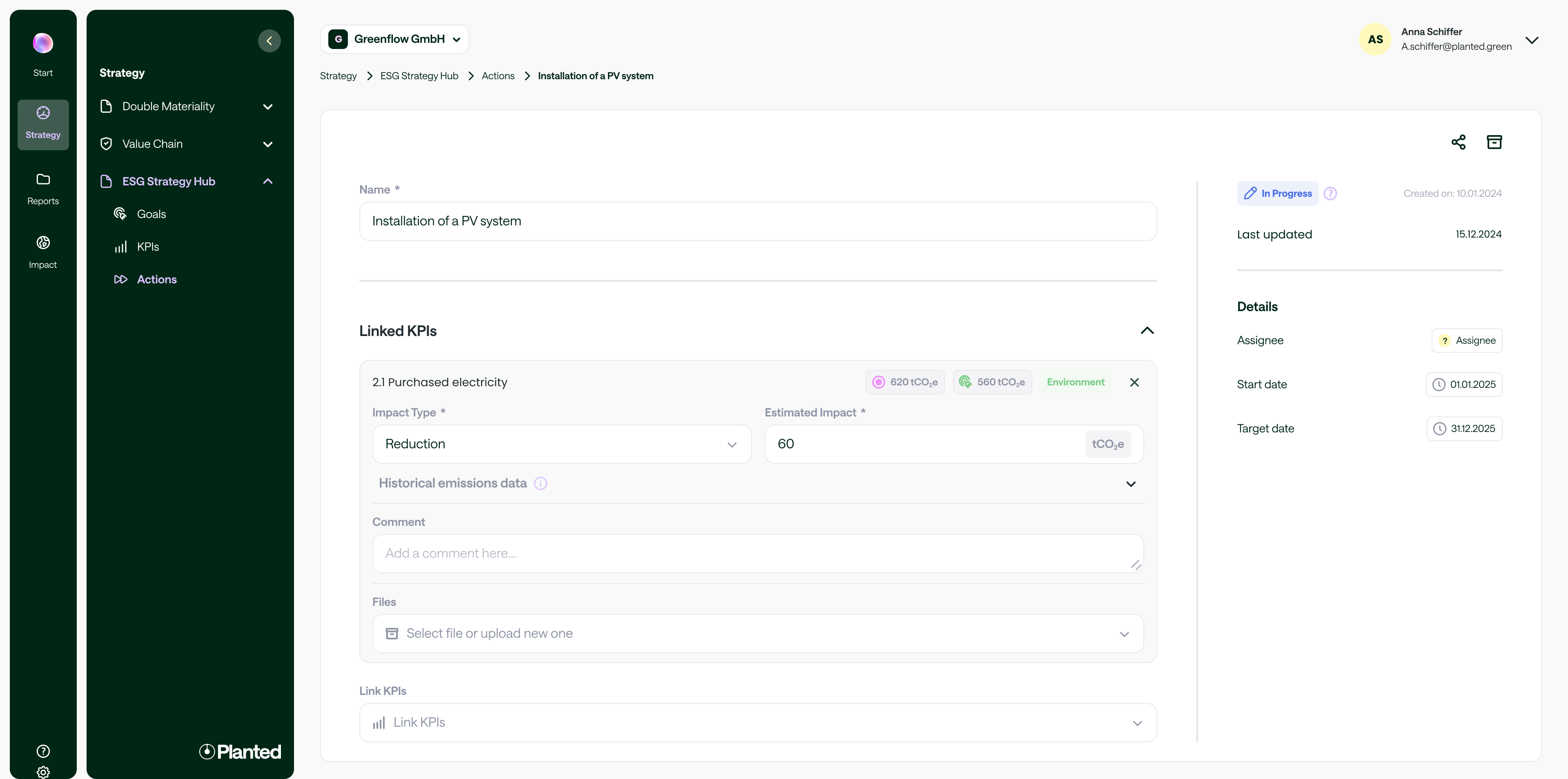Focus the Name input field
1568x779 pixels.
click(758, 222)
